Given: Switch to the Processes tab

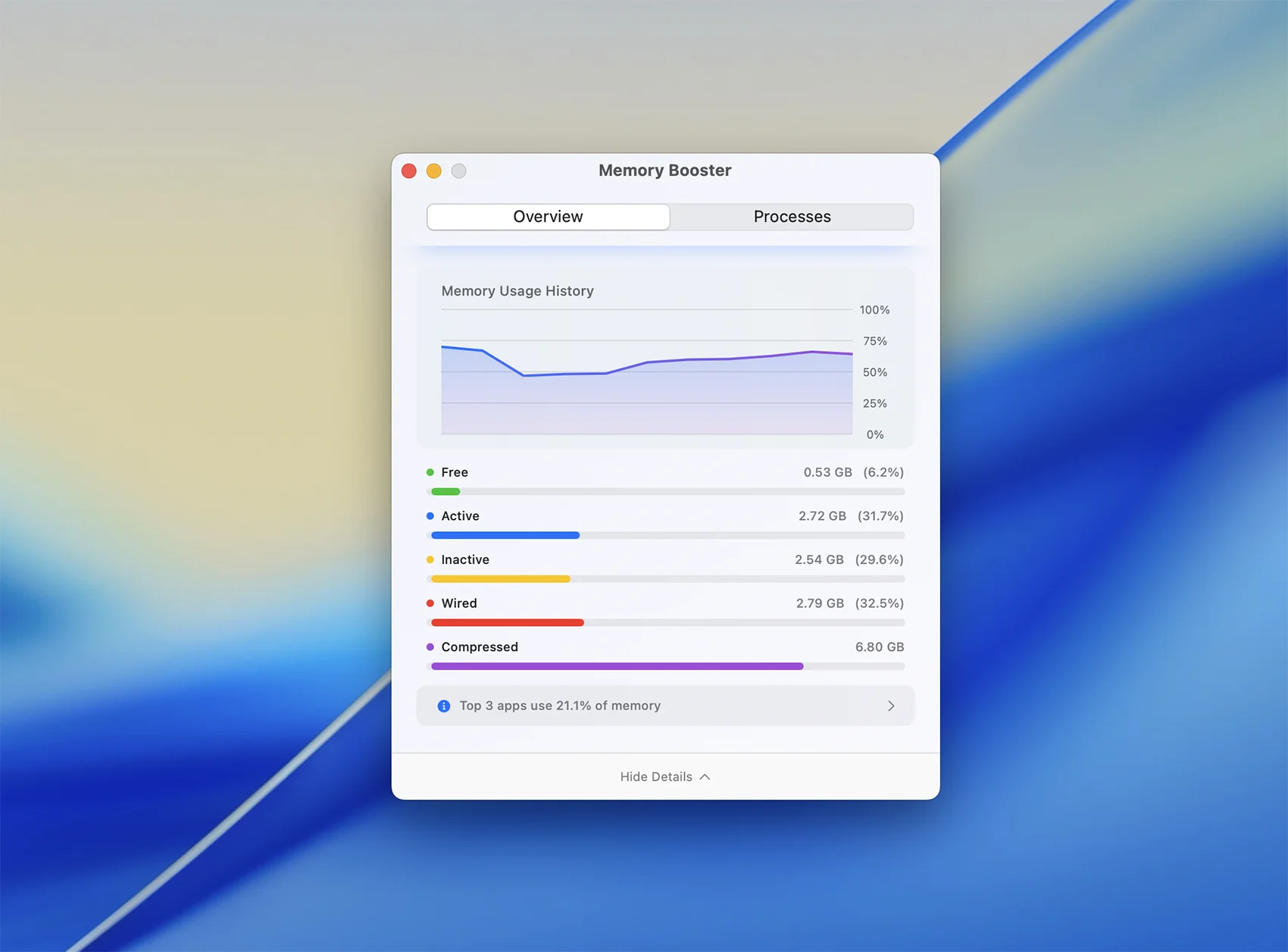Looking at the screenshot, I should tap(792, 217).
